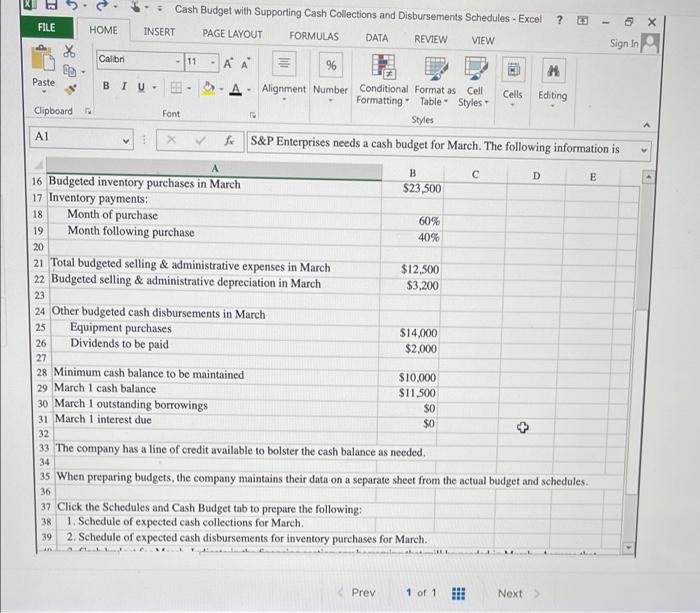700x613 pixels.
Task: Switch to the HOME tab
Action: 104,30
